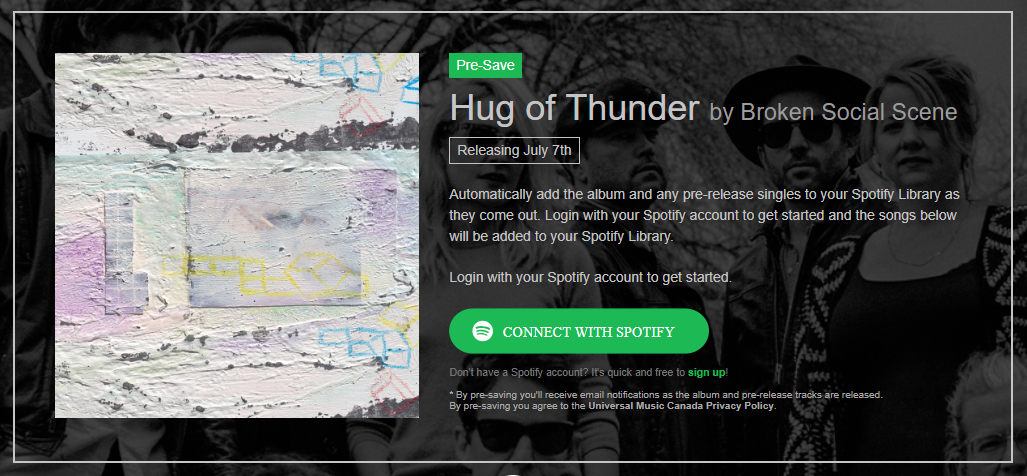Click the purple grid patch on album art
This screenshot has height=476, width=1027.
tap(126, 251)
